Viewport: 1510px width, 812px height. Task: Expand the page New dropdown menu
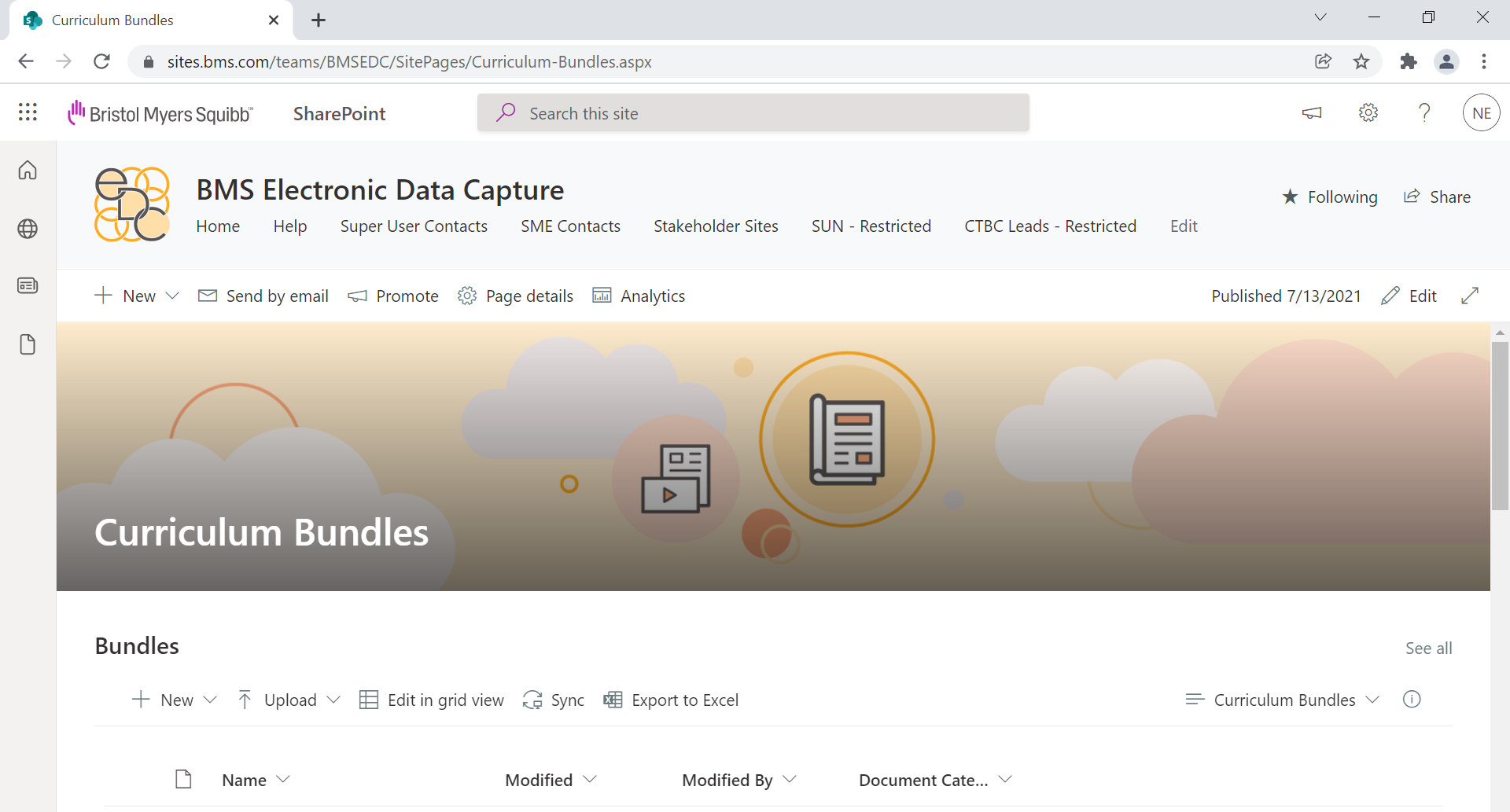click(172, 296)
